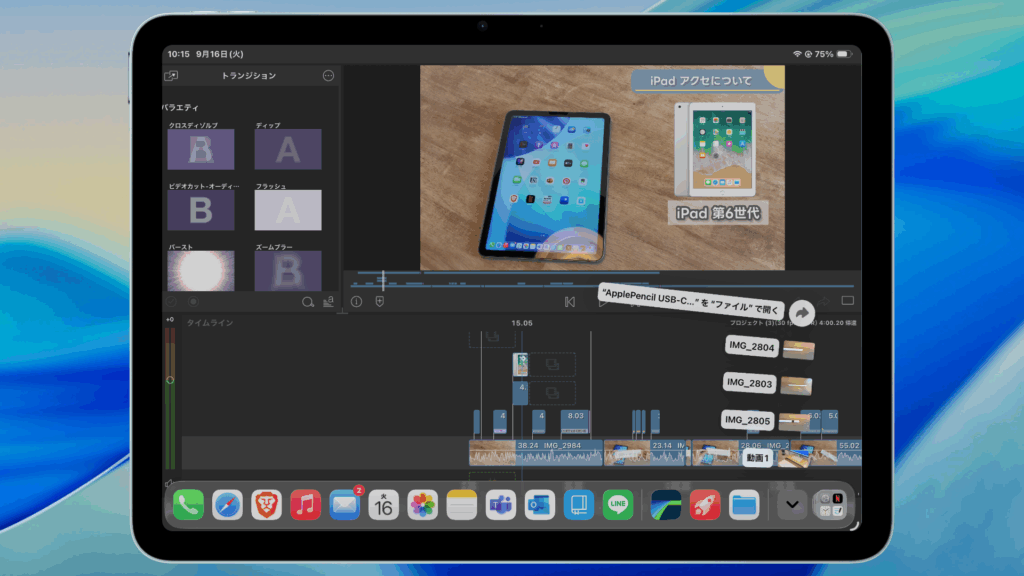Click the バラエティ category heading
1024x576 pixels.
pos(180,107)
